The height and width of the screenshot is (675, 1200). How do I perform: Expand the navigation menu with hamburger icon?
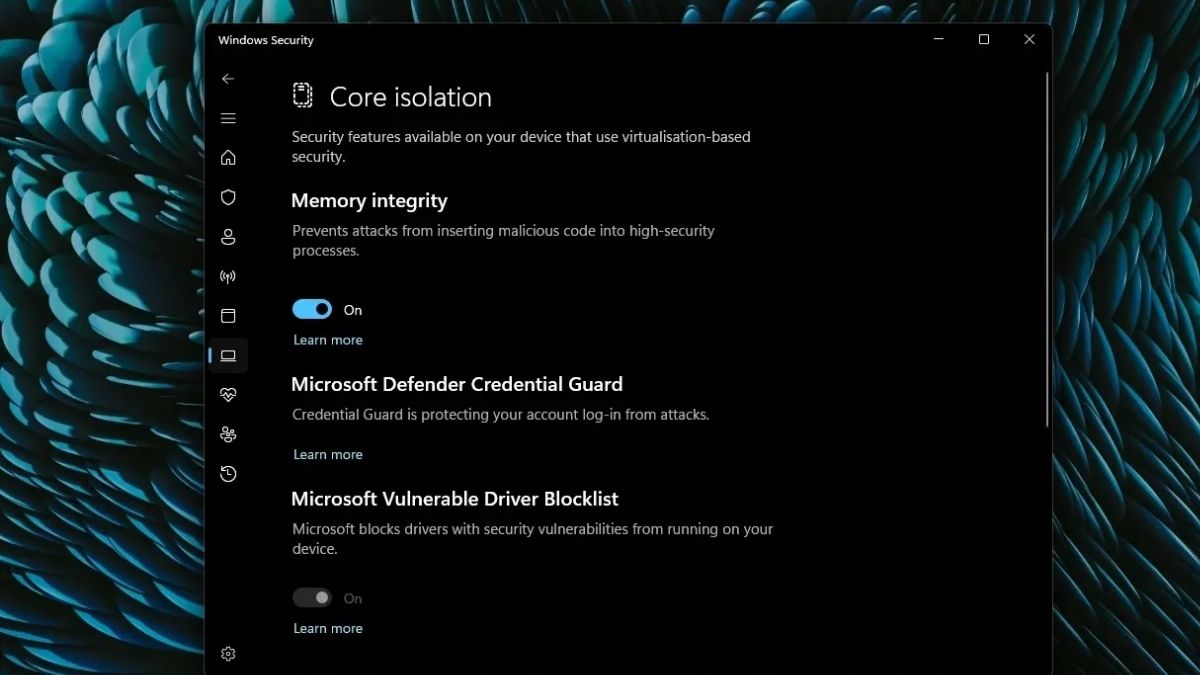(x=228, y=117)
